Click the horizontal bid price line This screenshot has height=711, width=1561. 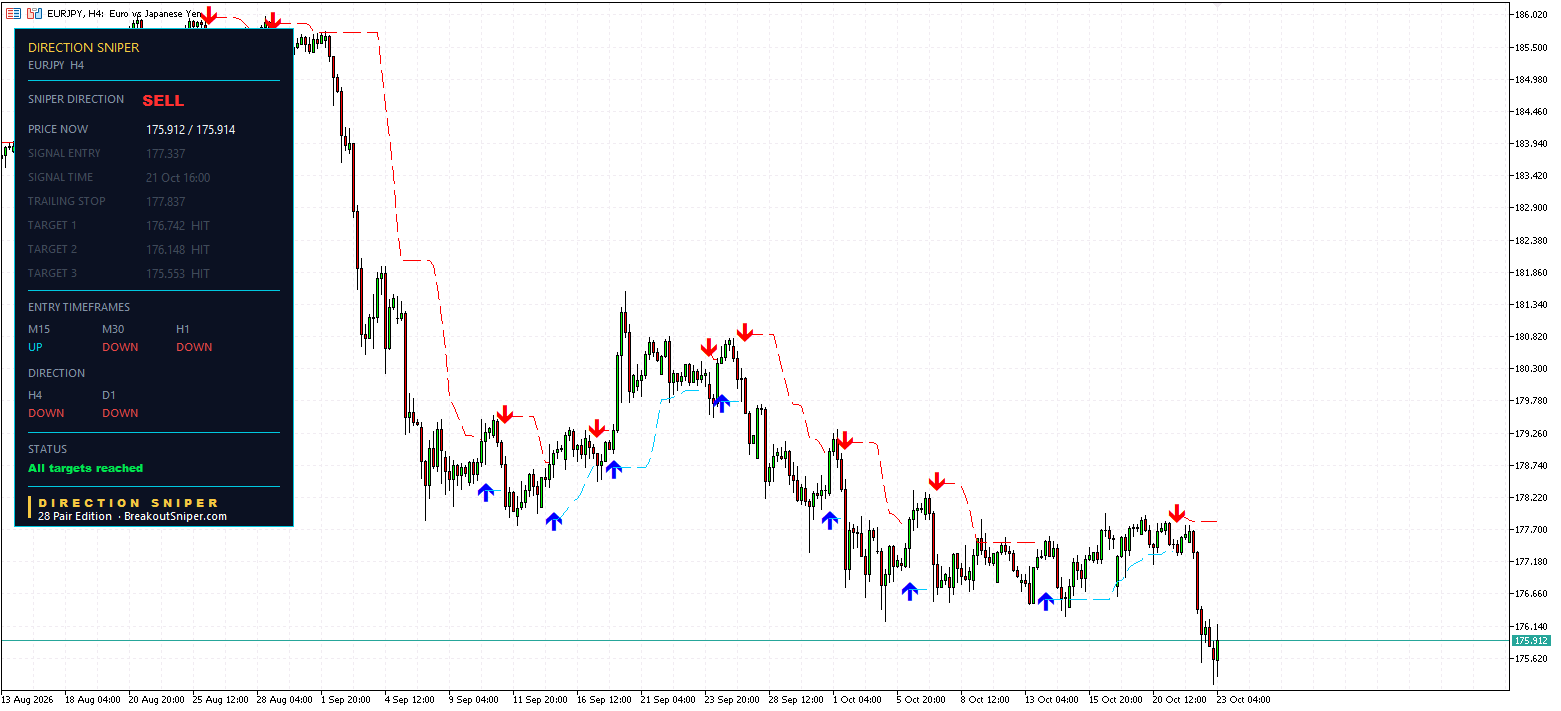pyautogui.click(x=755, y=640)
